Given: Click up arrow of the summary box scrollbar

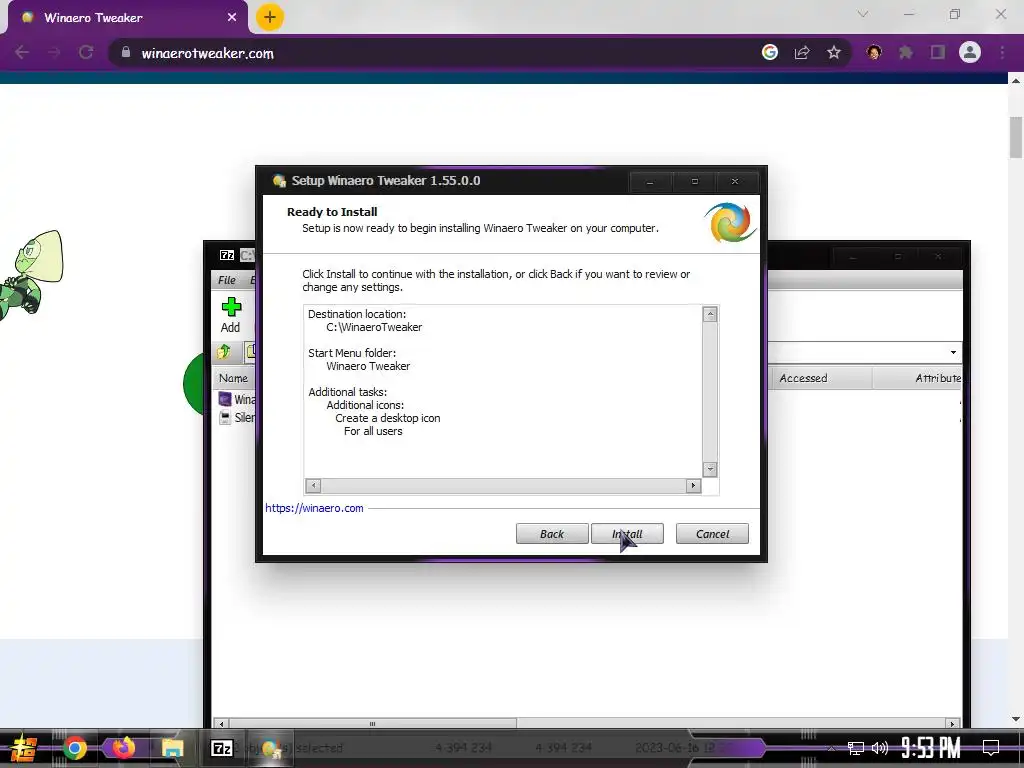Looking at the screenshot, I should [x=710, y=314].
